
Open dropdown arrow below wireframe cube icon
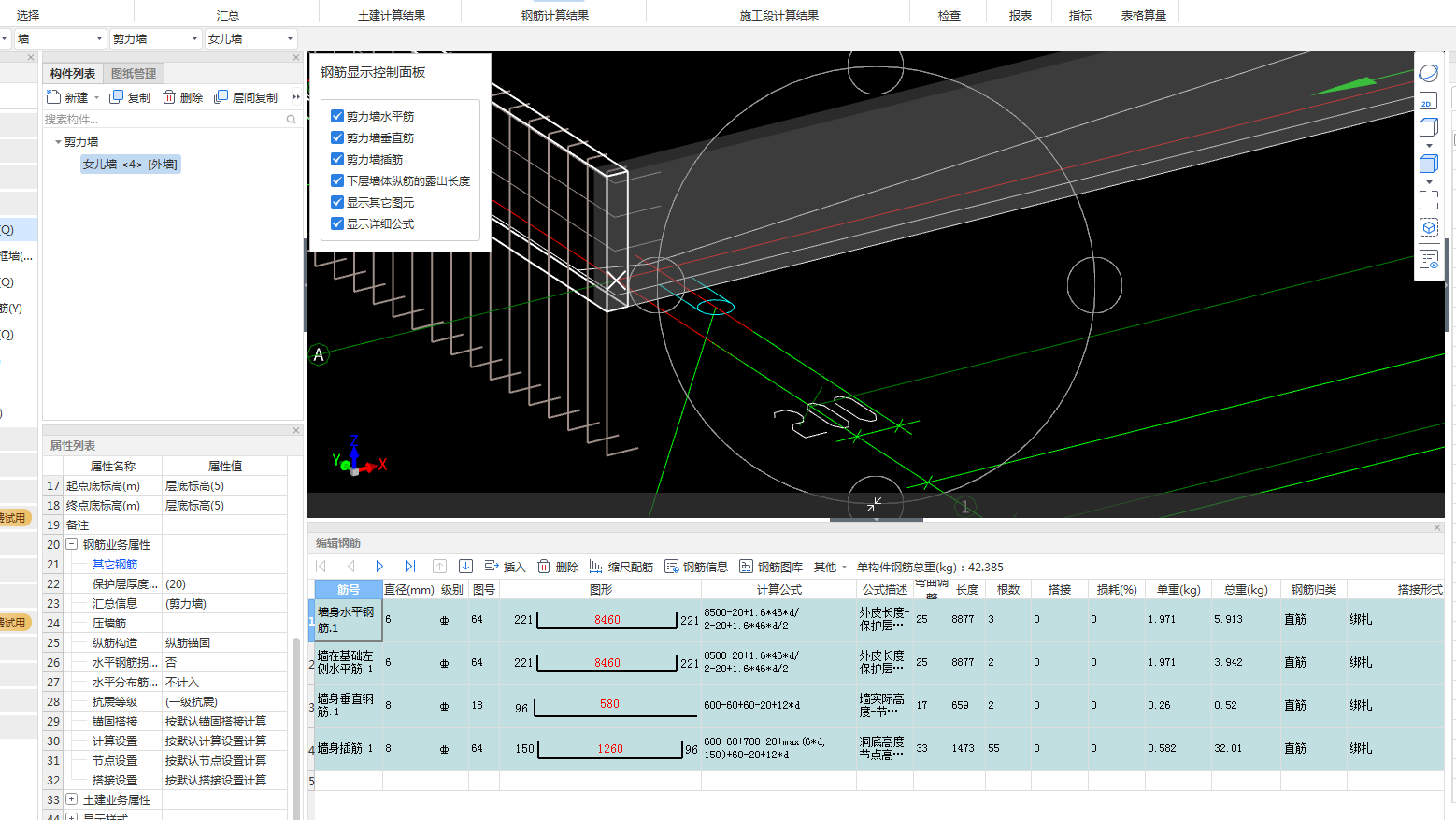point(1428,146)
